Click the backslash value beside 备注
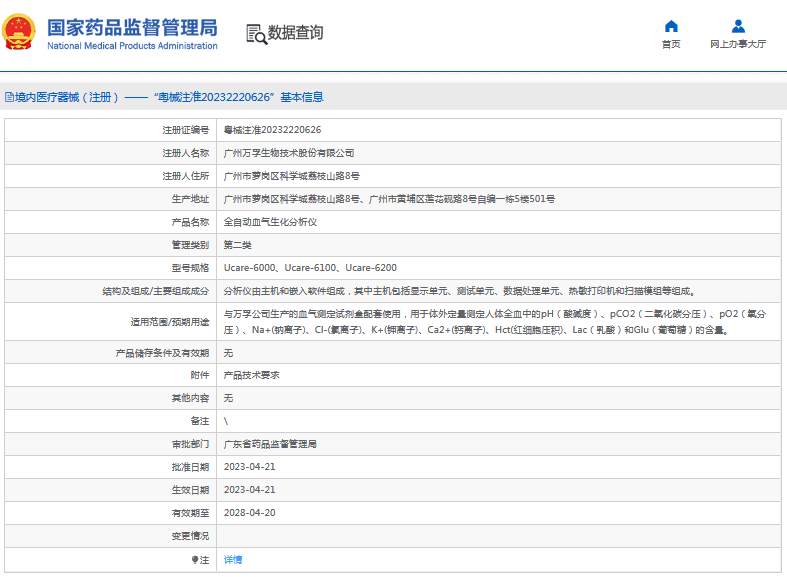This screenshot has height=577, width=787. (x=226, y=421)
